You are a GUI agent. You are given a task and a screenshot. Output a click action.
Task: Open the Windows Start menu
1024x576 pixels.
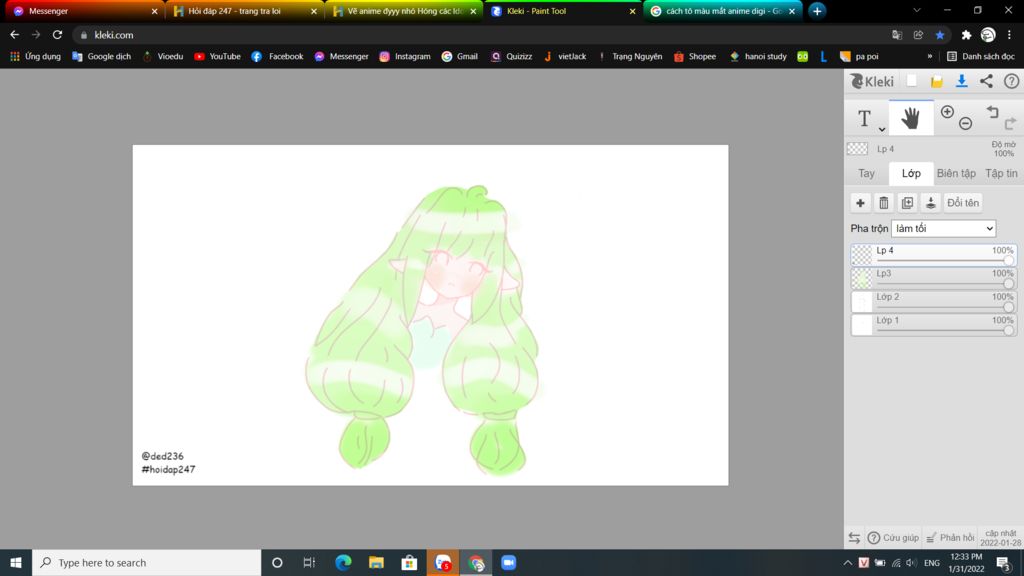coord(16,562)
